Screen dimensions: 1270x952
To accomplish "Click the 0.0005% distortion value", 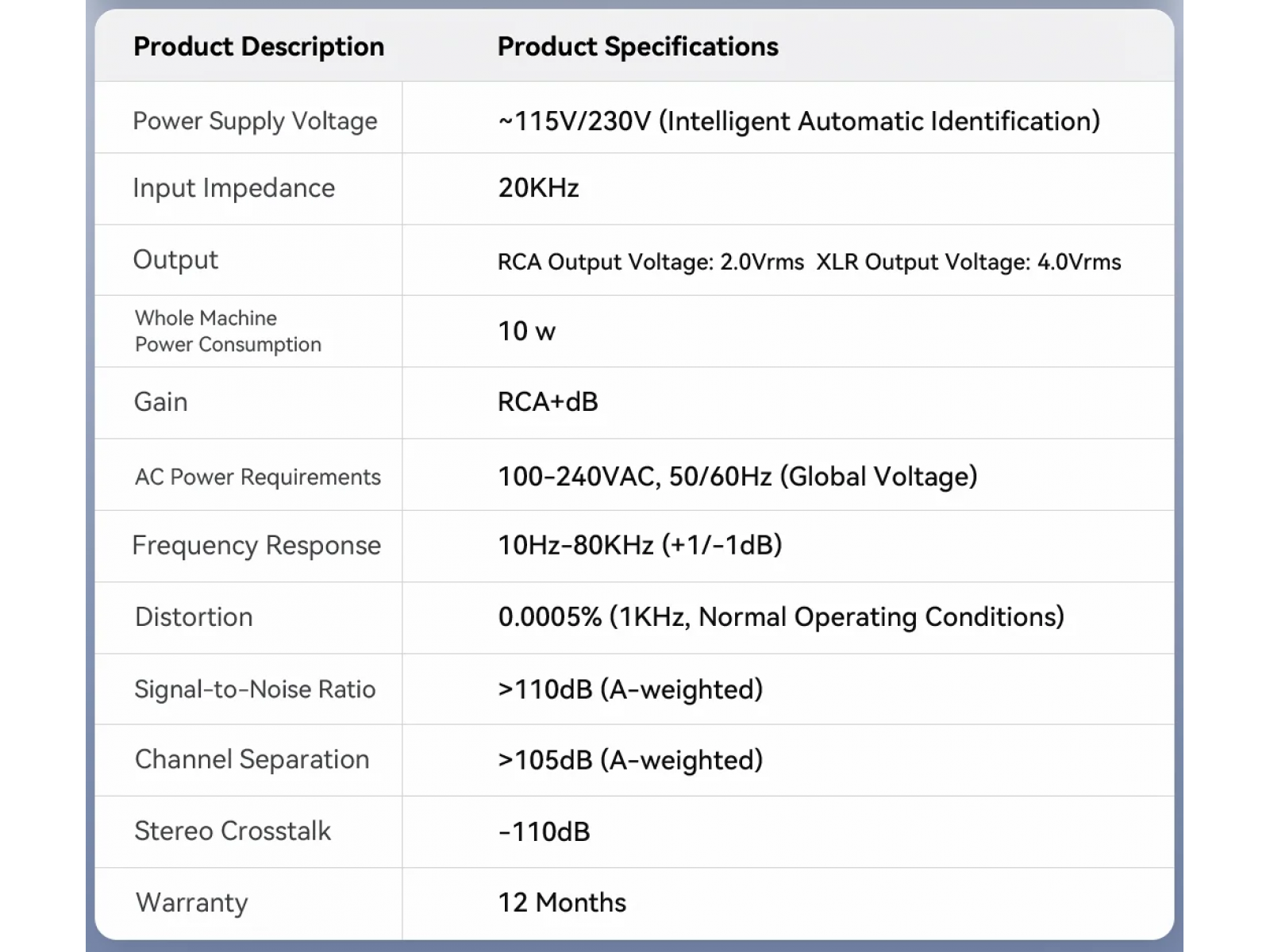I will click(781, 617).
